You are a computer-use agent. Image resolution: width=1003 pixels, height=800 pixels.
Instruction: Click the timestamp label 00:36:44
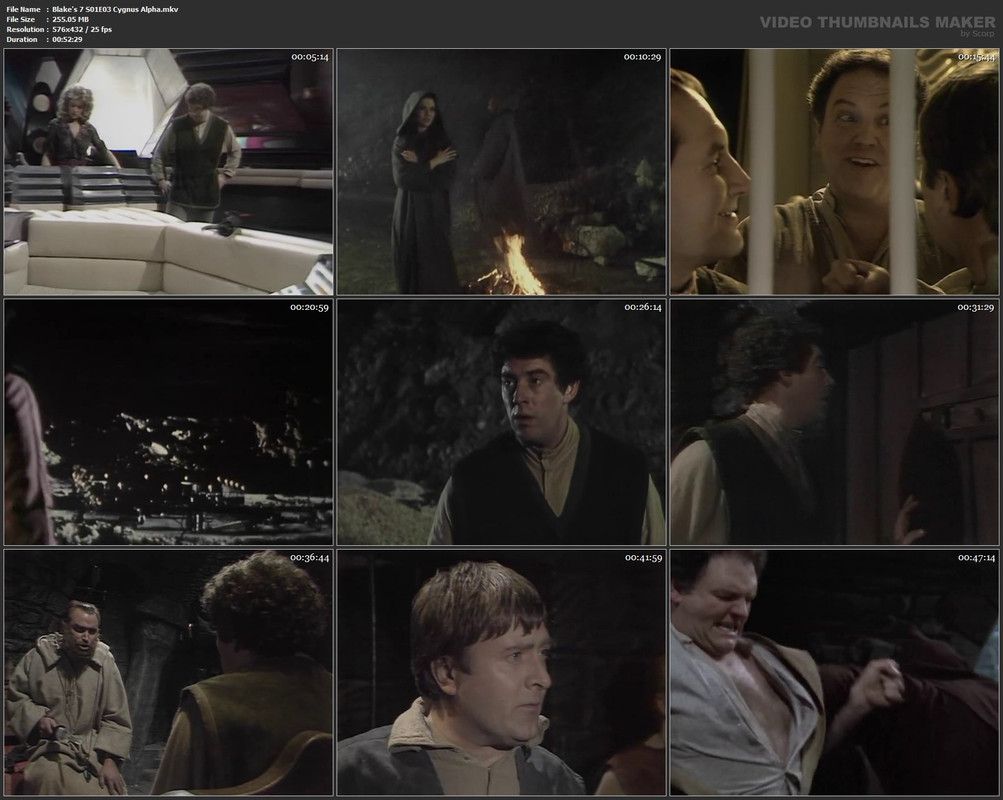point(310,558)
